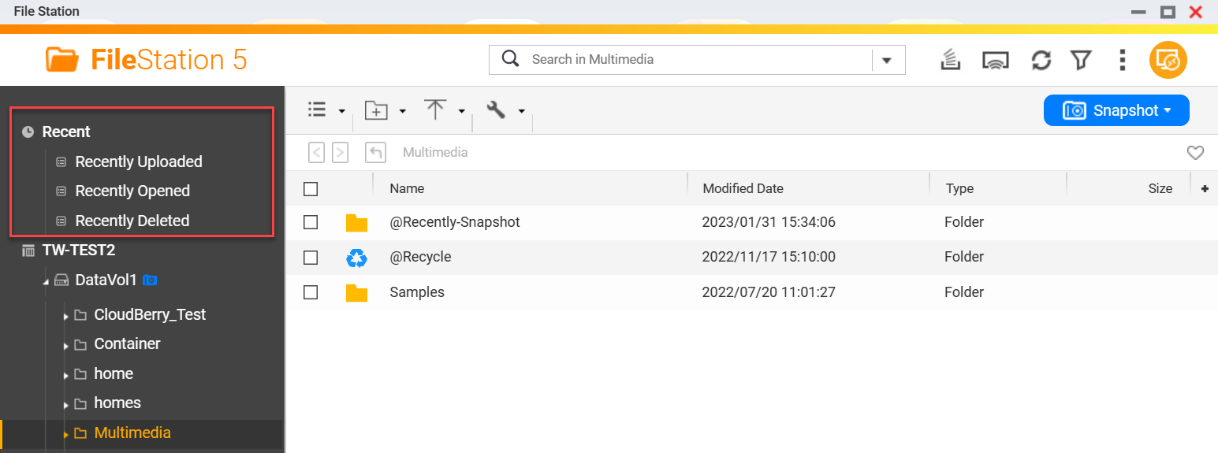Select TW-TEST2 in the sidebar
The image size is (1218, 453).
coord(78,250)
